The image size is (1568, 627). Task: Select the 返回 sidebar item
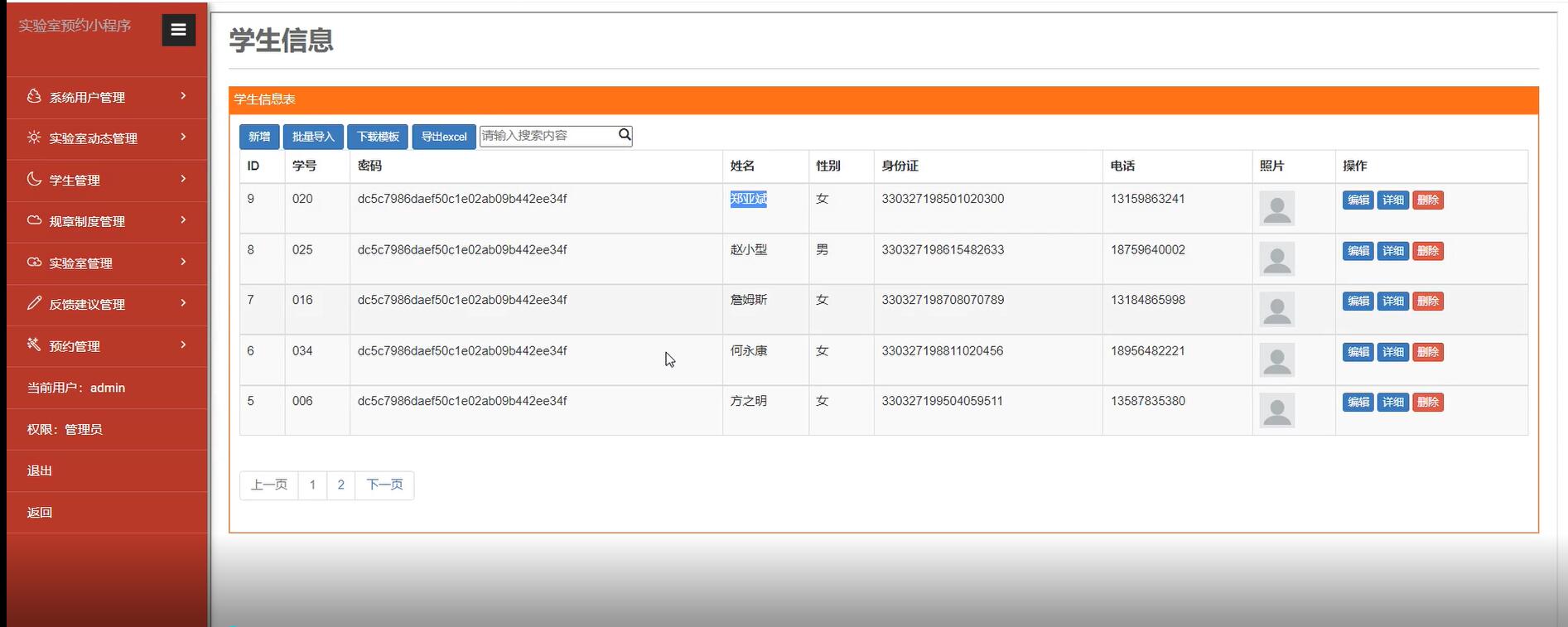[40, 512]
